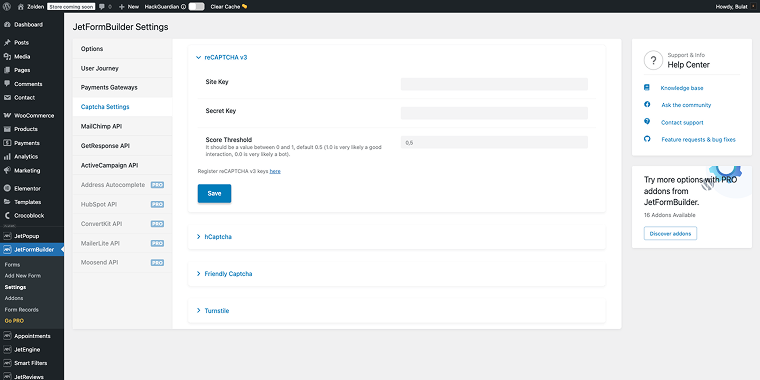The image size is (760, 380).
Task: Collapse the reCAPTCHA v3 section
Action: coord(222,57)
